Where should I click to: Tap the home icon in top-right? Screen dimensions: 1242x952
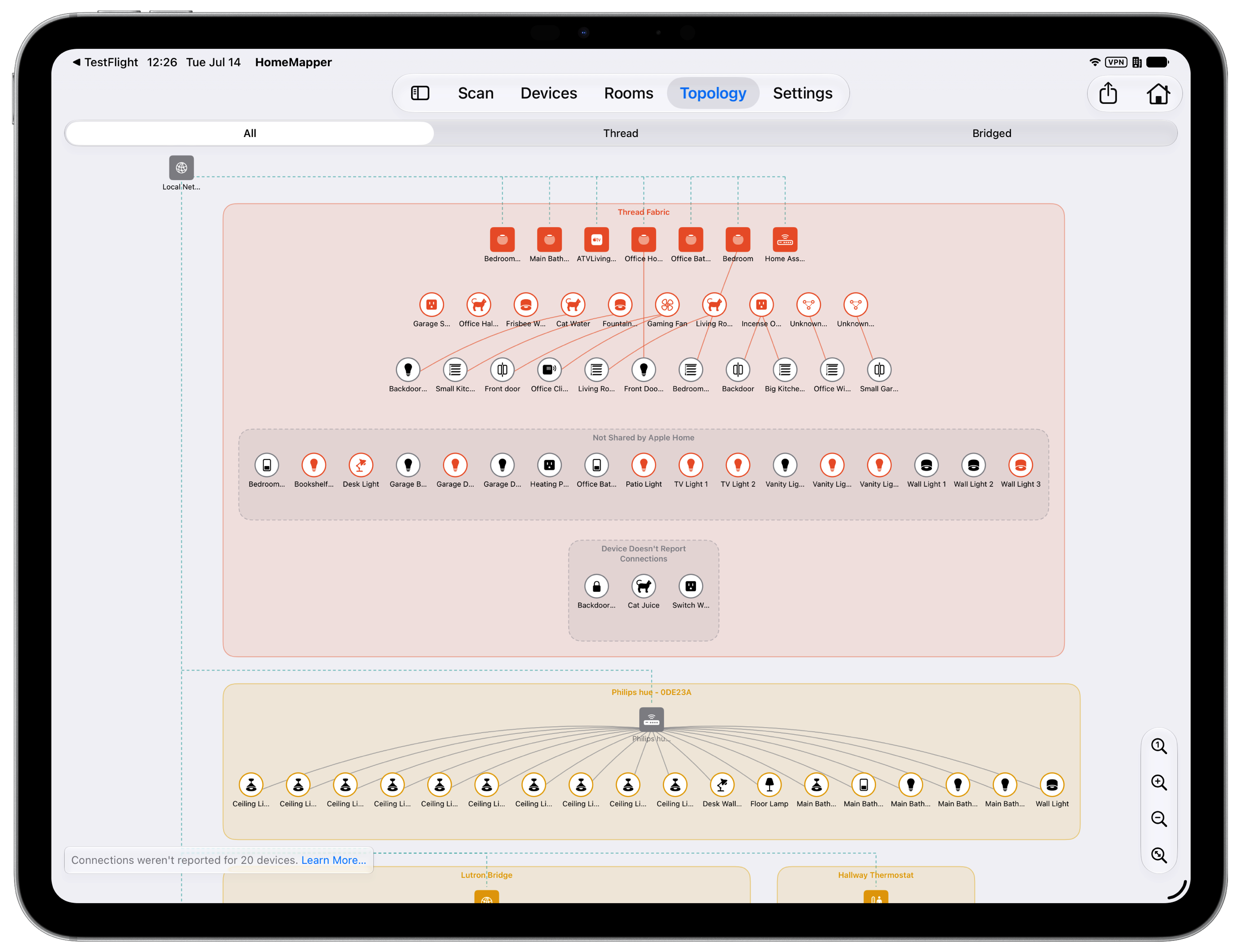click(1158, 94)
